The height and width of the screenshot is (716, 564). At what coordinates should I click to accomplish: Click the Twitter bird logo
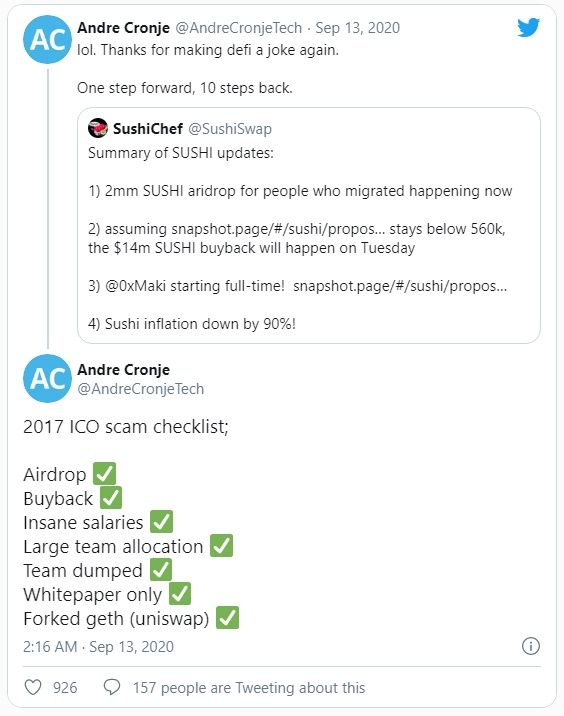tap(528, 27)
